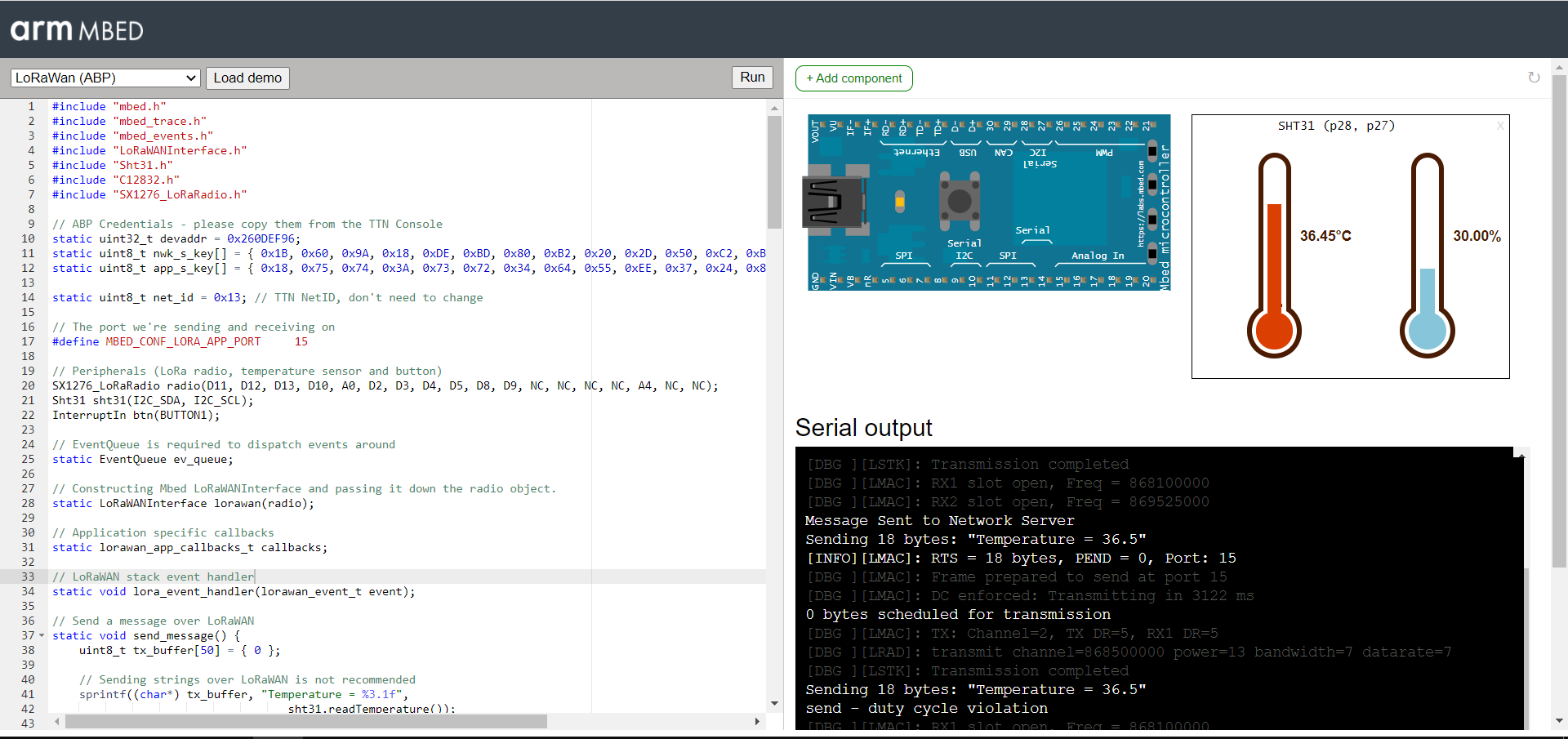Click the page scrollbar up arrow at far right

1559,66
